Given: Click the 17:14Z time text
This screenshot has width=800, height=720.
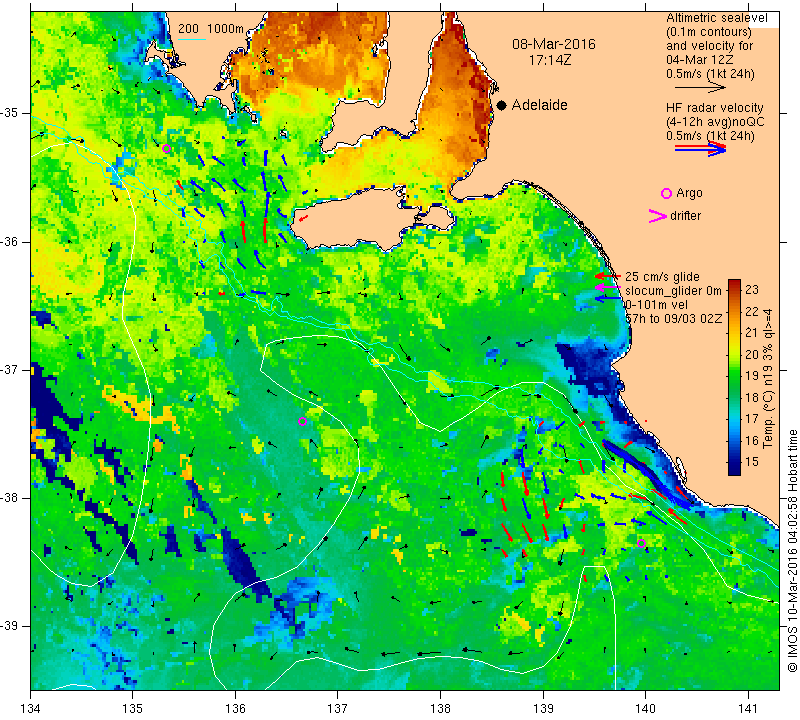Looking at the screenshot, I should click(549, 60).
